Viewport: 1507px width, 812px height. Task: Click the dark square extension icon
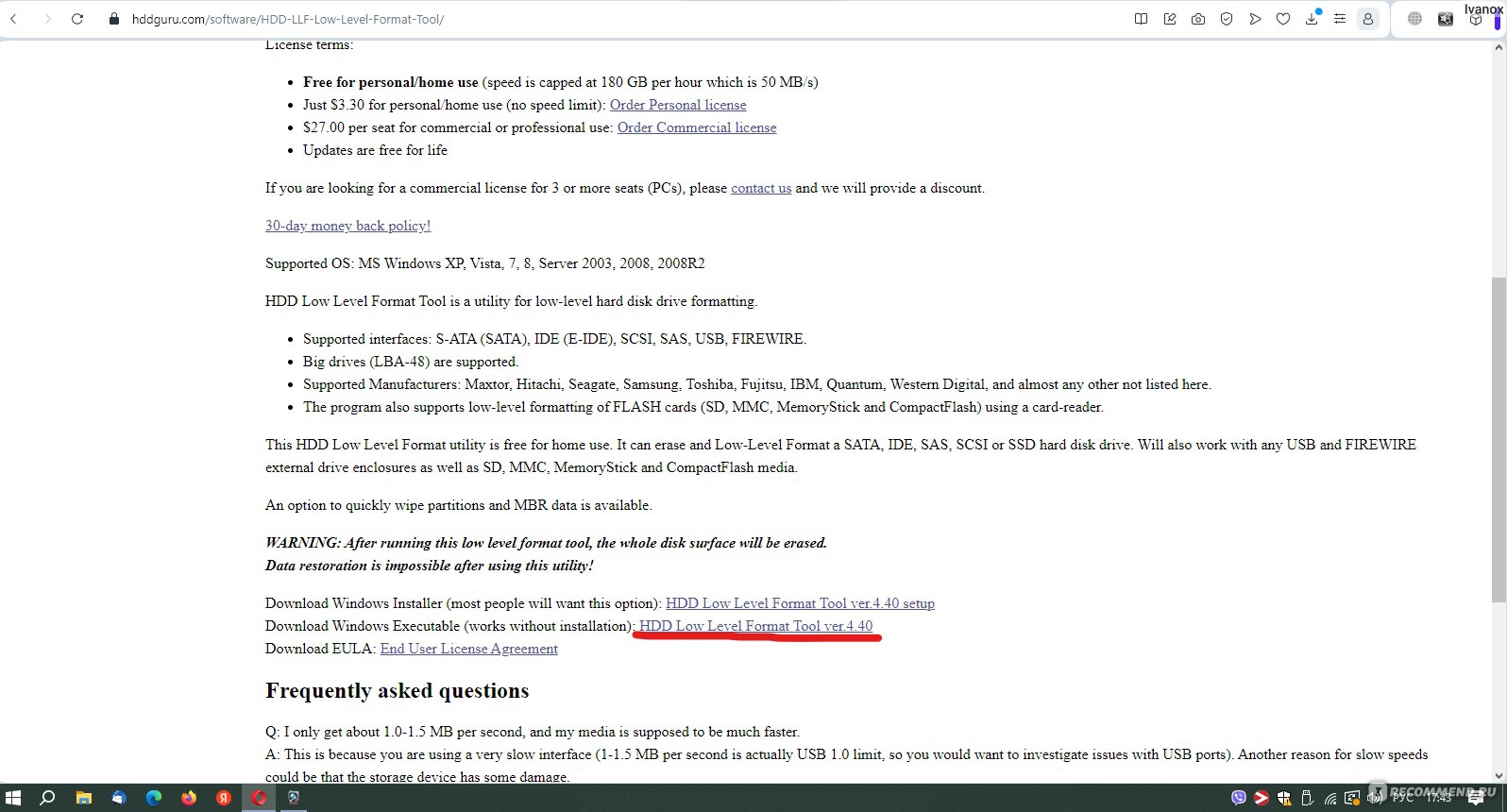coord(1445,19)
